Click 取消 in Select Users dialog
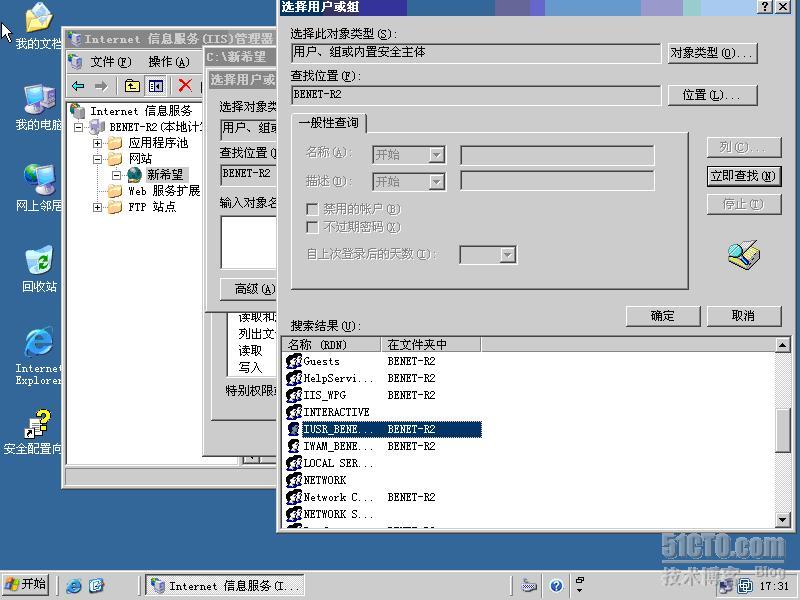This screenshot has height=600, width=800. click(x=744, y=316)
